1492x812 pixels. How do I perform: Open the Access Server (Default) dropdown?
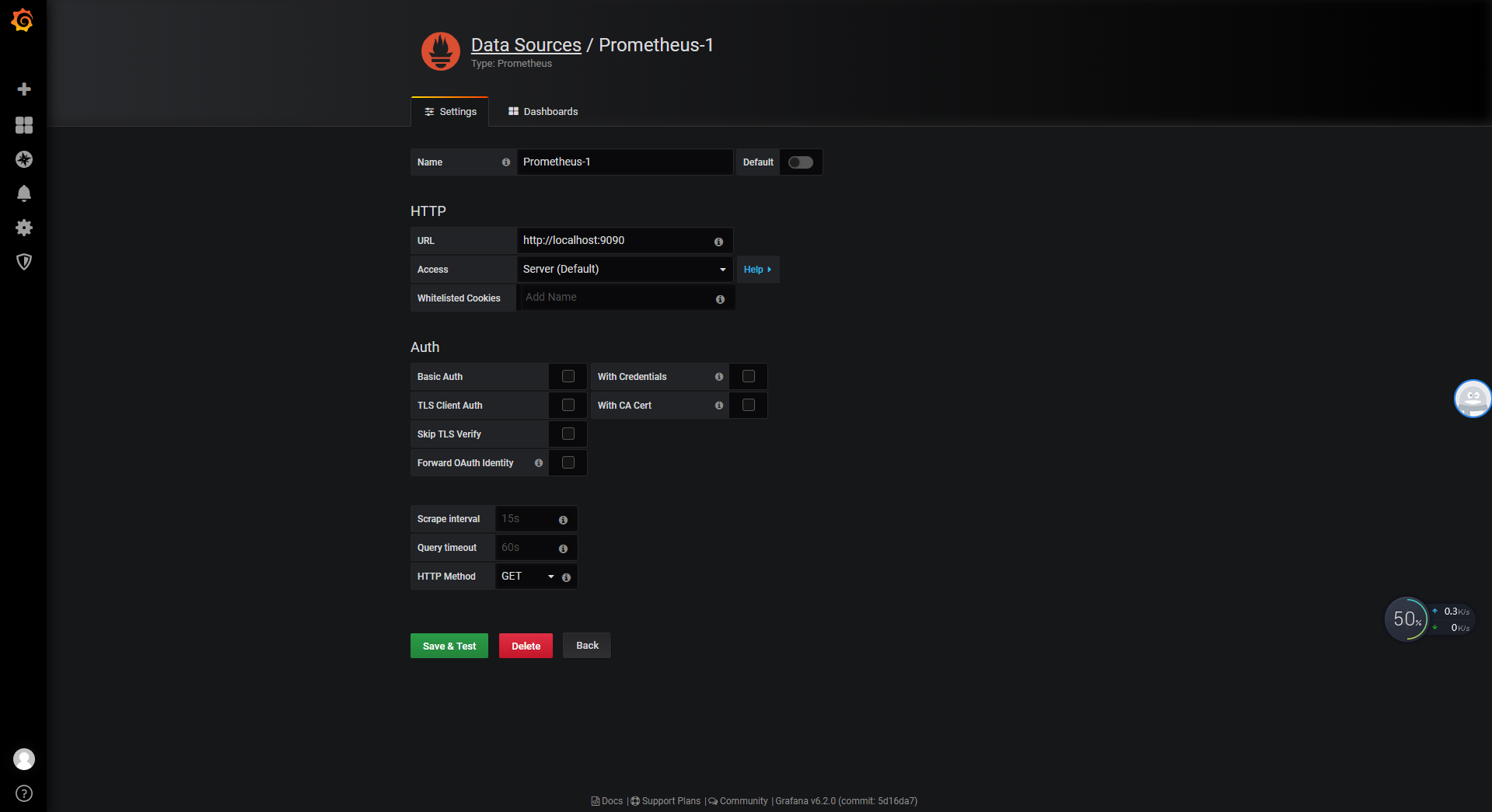point(625,269)
